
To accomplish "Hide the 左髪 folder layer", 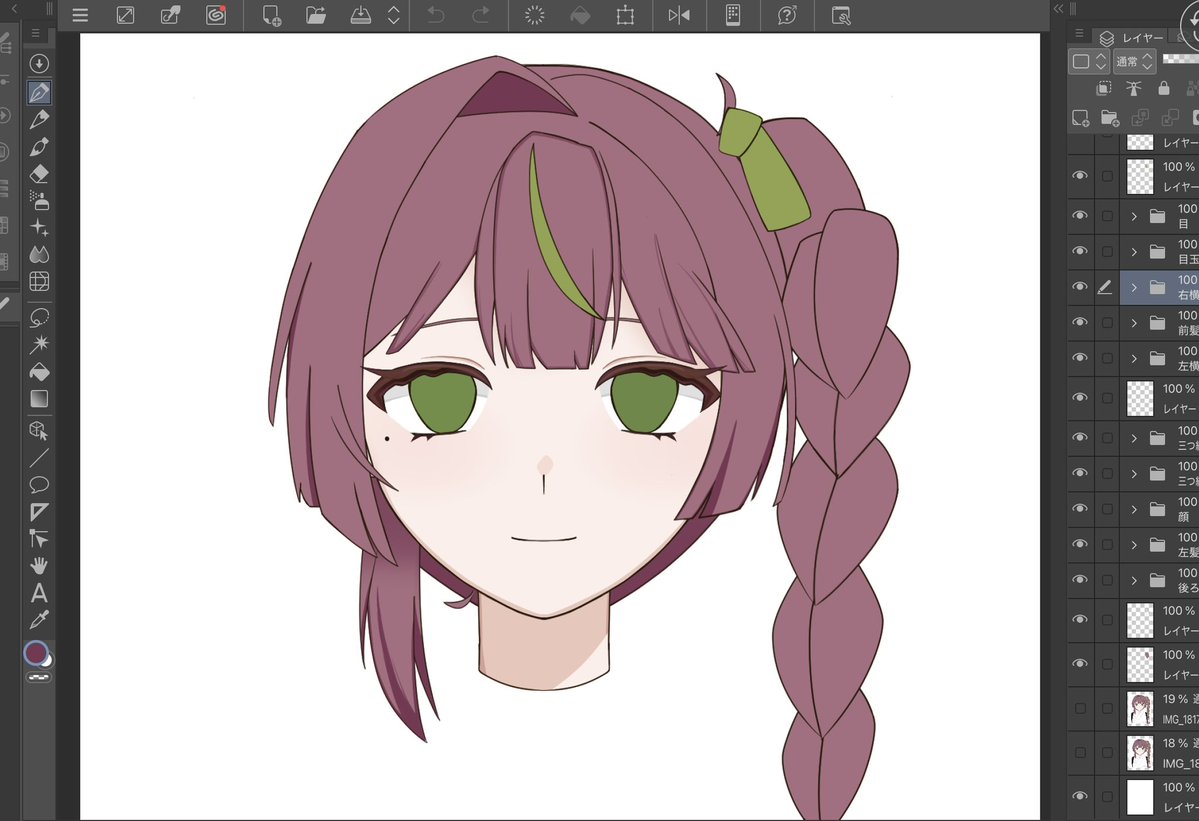I will click(1080, 544).
